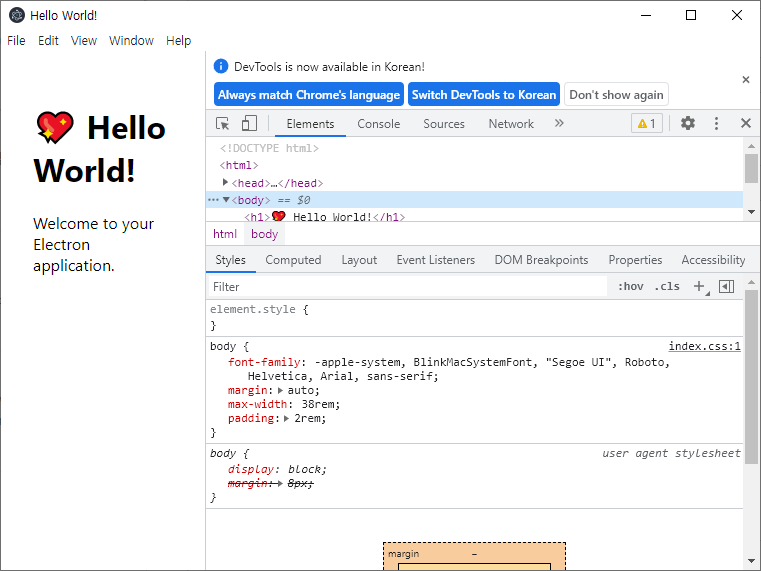761x571 pixels.
Task: Click the element.style rule block
Action: point(474,317)
